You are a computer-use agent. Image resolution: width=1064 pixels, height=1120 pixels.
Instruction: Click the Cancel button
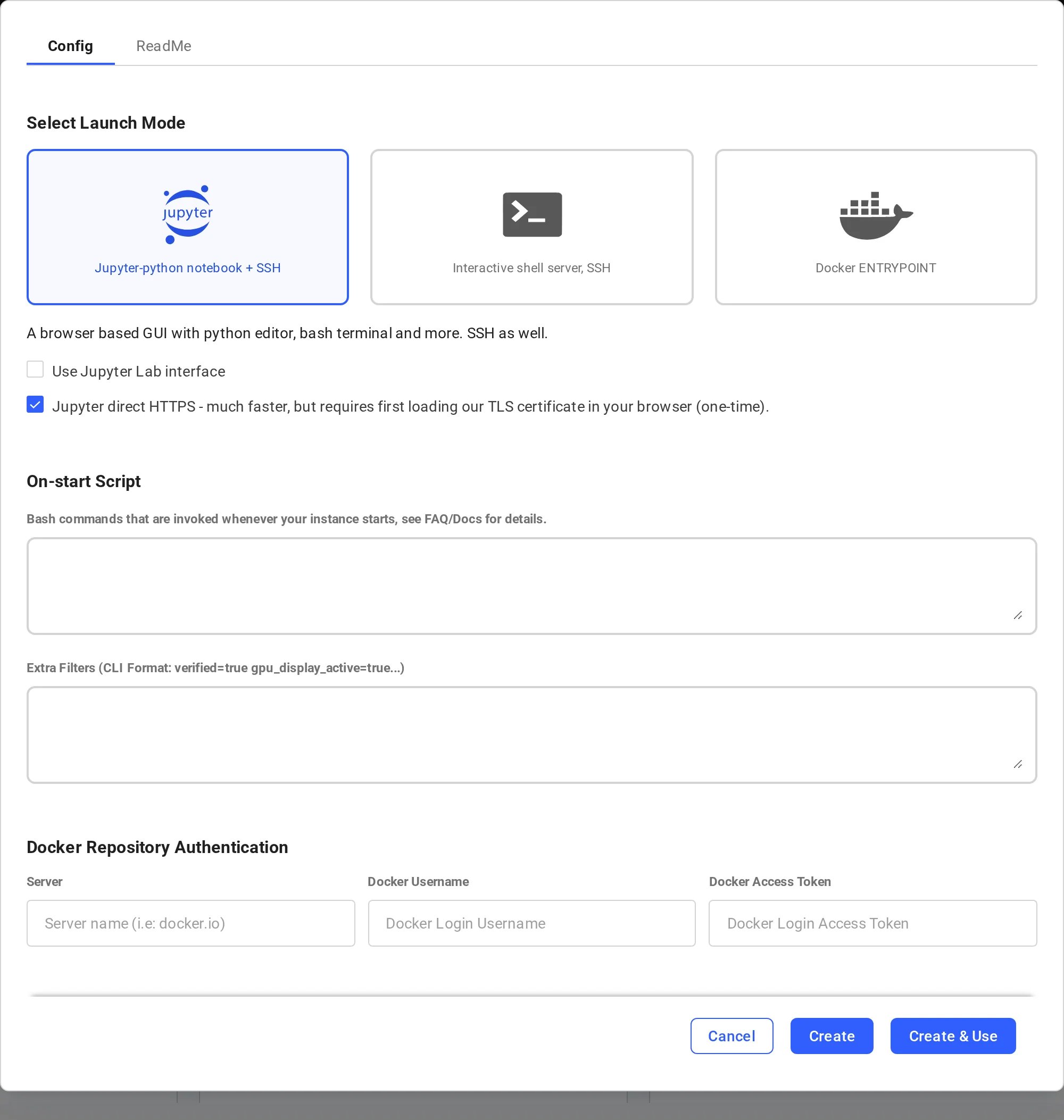pyautogui.click(x=731, y=1036)
